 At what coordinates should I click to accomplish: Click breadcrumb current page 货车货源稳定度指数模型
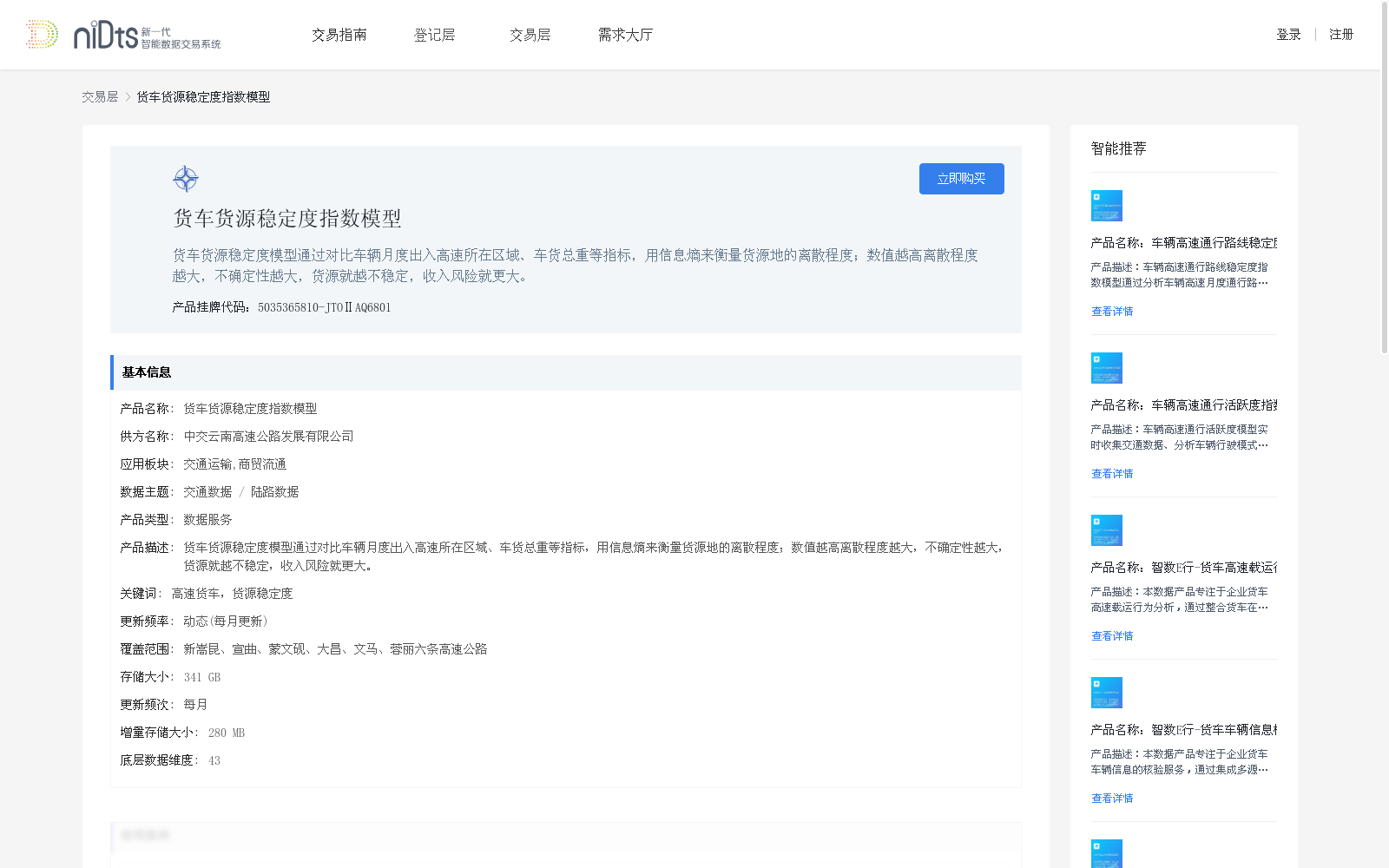pos(203,97)
